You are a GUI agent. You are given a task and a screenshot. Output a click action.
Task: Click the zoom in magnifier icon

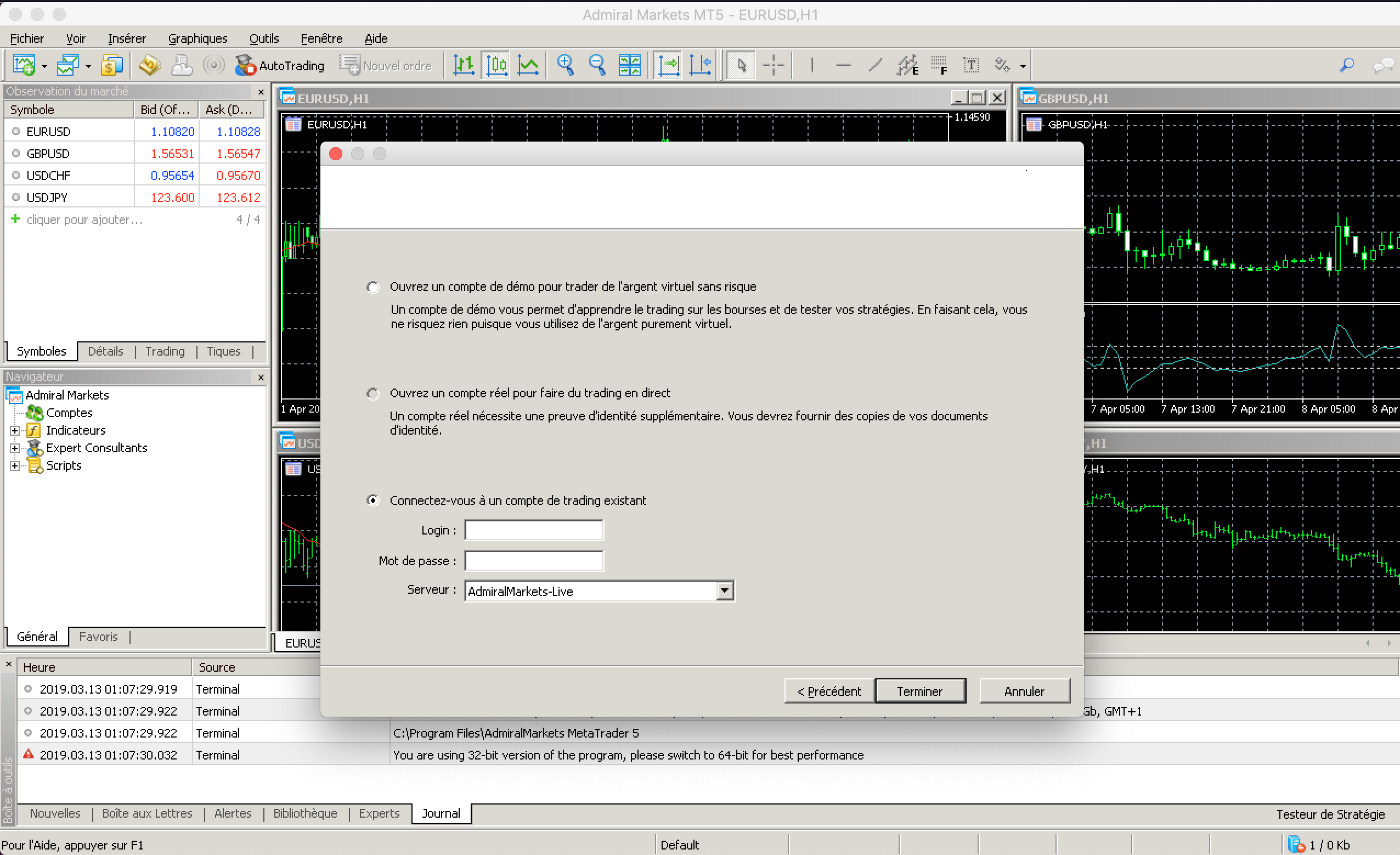[566, 65]
